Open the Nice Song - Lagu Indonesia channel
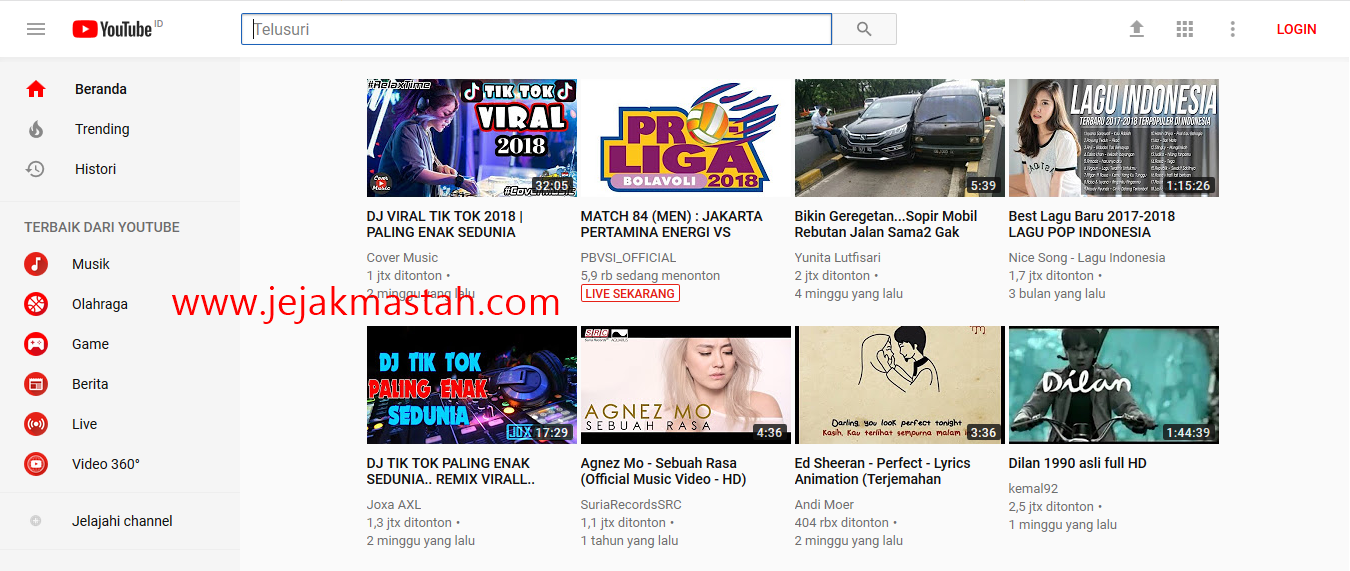 coord(1087,258)
